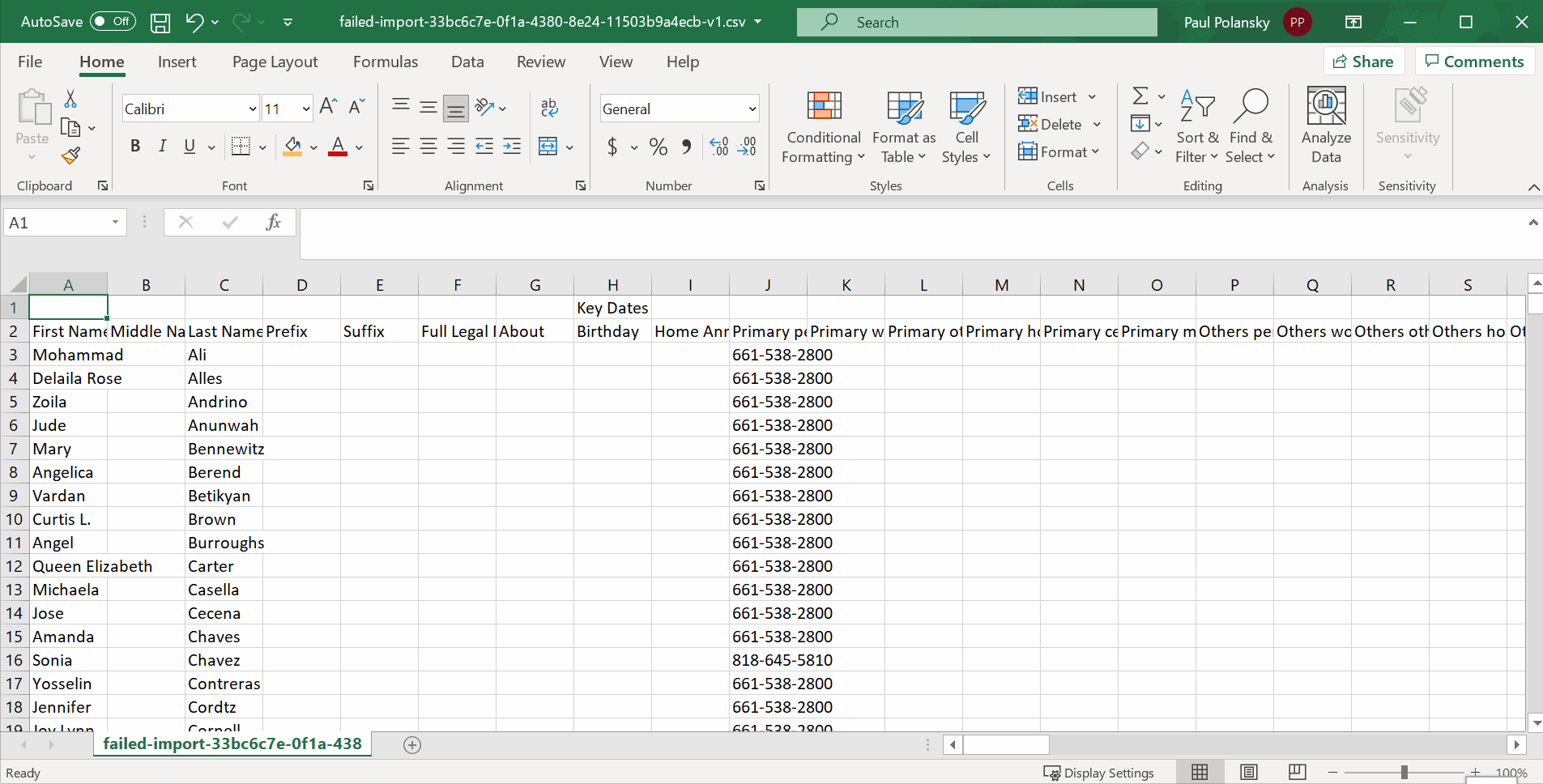
Task: Open Ribbon Display Options icon
Action: 1353,23
